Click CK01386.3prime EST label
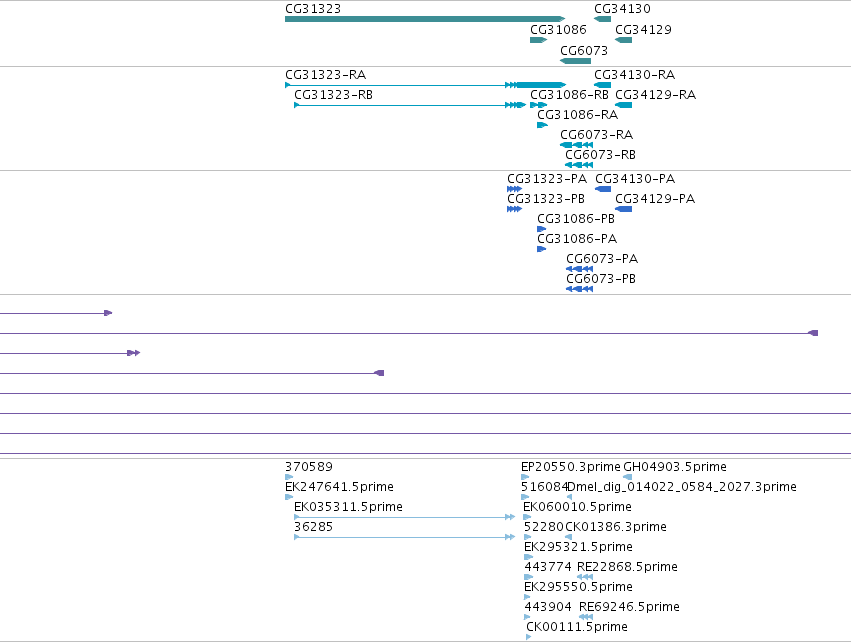851x642 pixels. [x=616, y=527]
